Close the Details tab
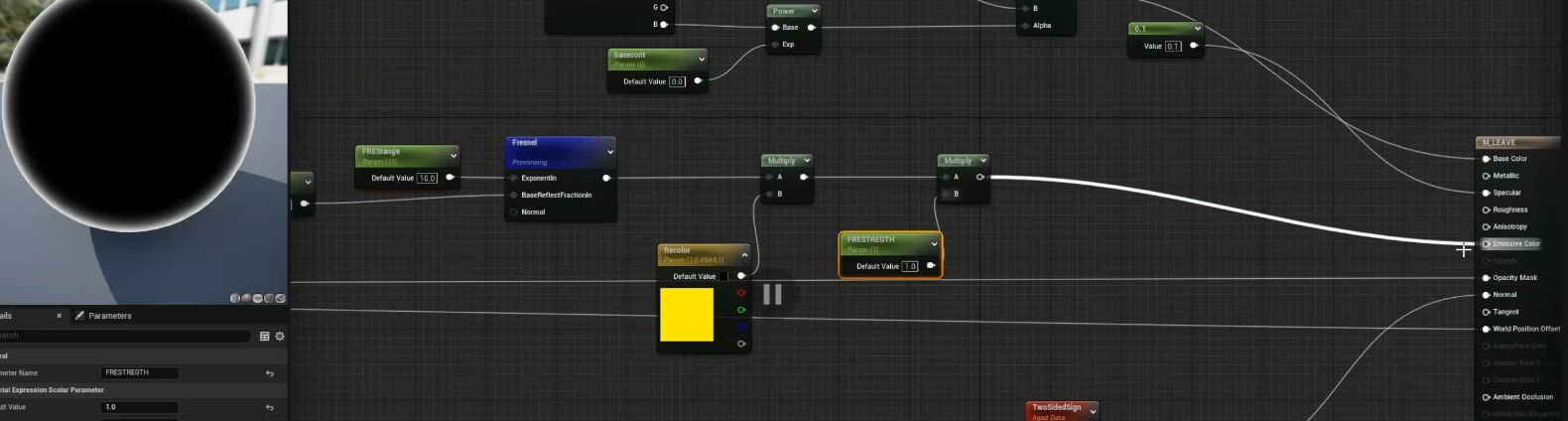 coord(59,316)
